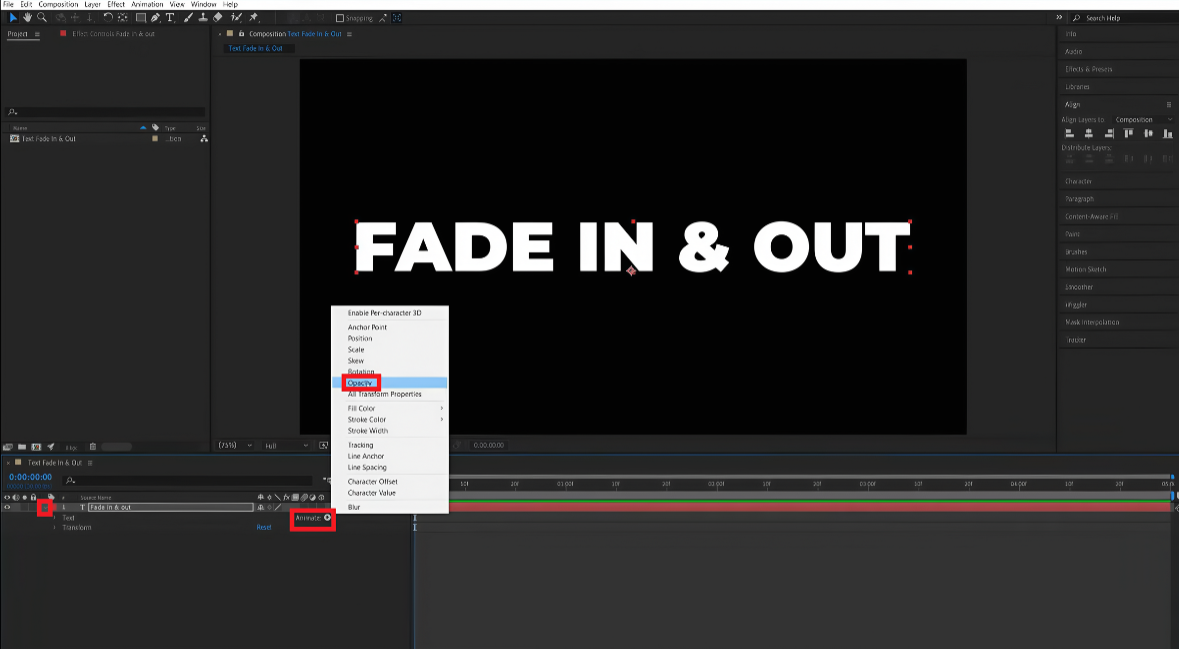Switch to the Effect Controls tab

(x=114, y=34)
